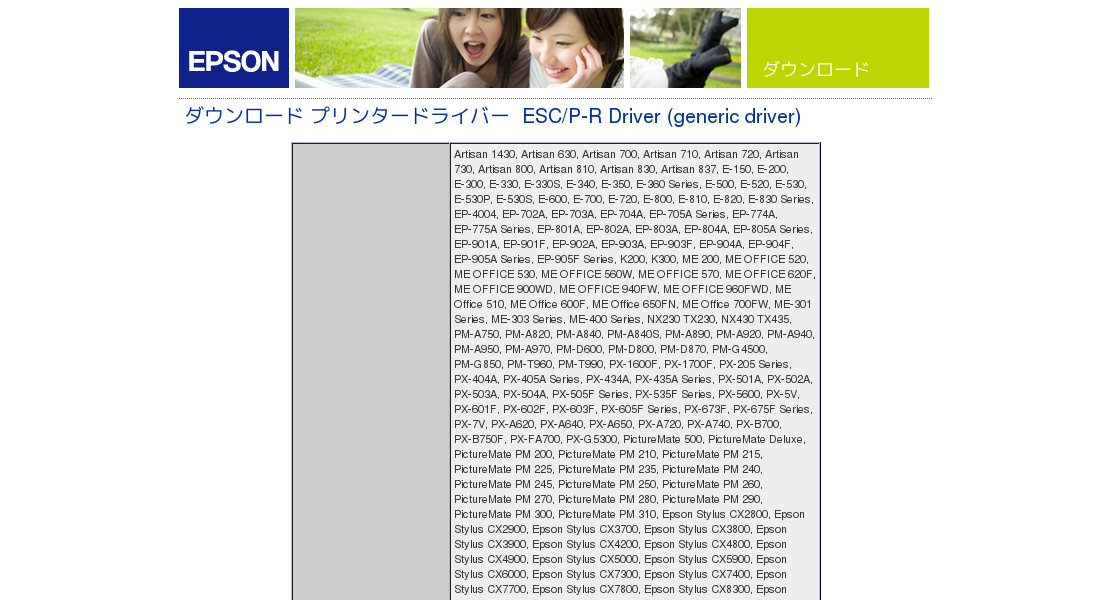The width and height of the screenshot is (1107, 600).
Task: Select "PictureMate Deluxe"
Action: [x=756, y=439]
